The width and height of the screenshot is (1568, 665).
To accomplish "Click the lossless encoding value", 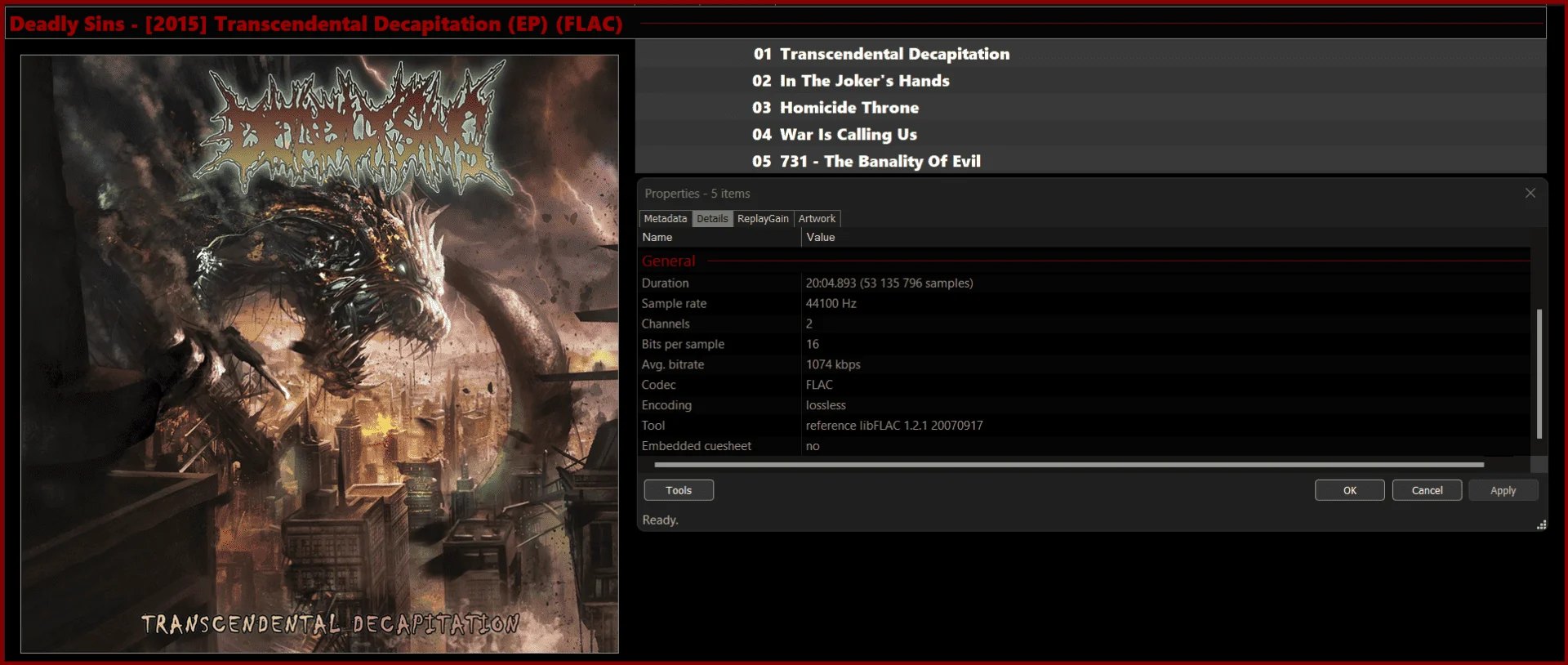I will [826, 405].
